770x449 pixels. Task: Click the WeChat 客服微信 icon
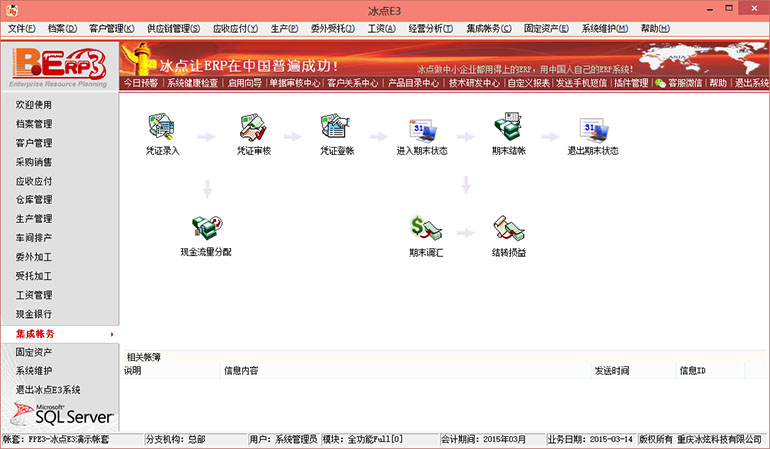(x=660, y=83)
